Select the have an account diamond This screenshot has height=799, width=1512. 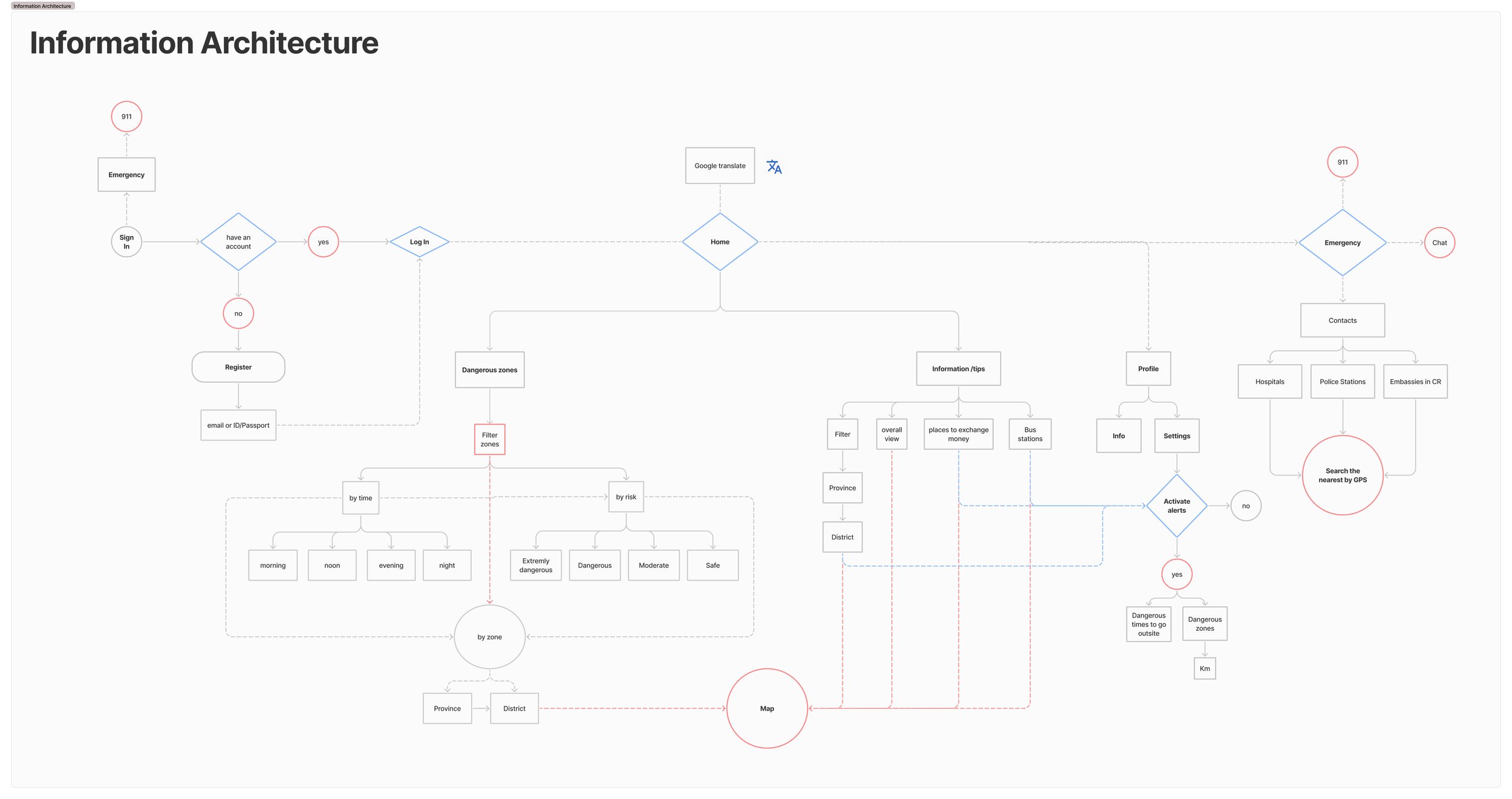(238, 242)
